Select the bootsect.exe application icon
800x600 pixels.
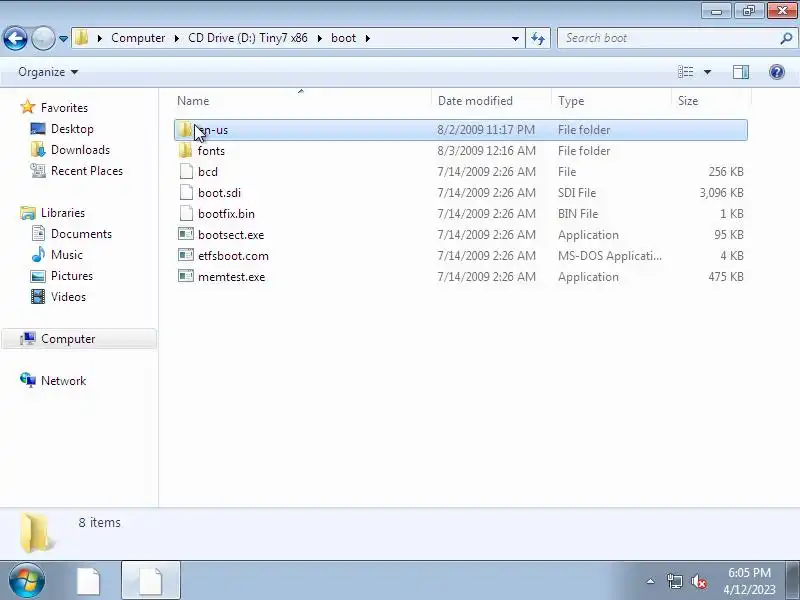pyautogui.click(x=186, y=234)
